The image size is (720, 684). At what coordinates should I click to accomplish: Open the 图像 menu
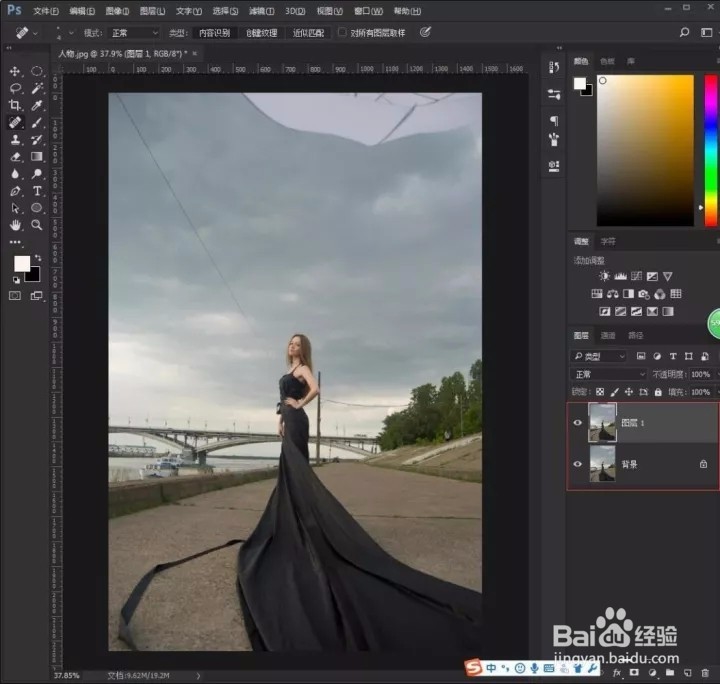118,11
